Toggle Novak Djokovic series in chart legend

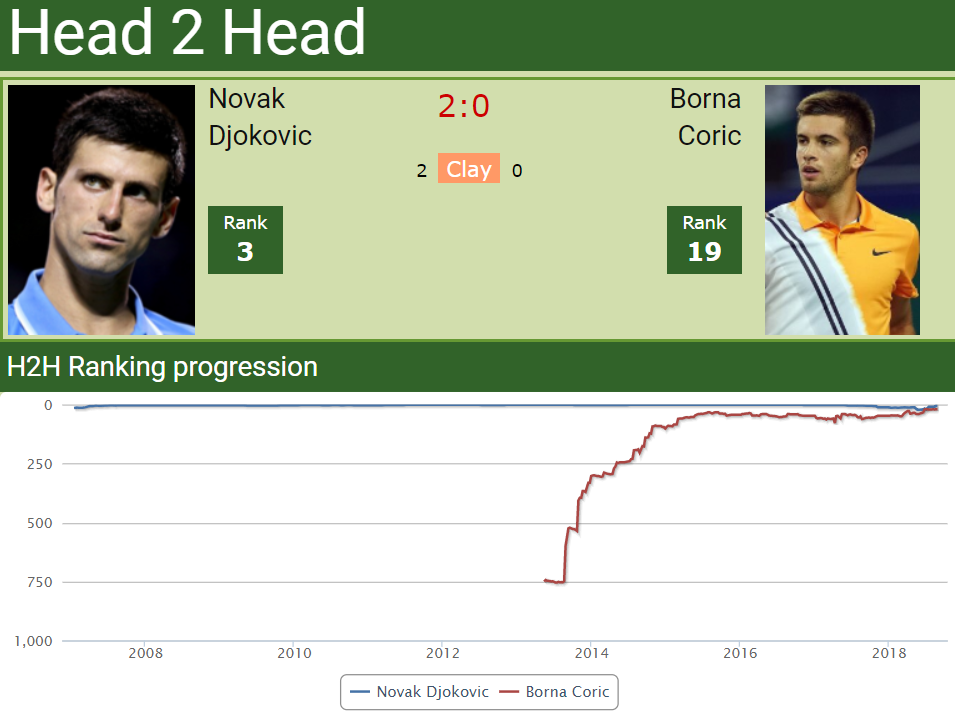(433, 692)
